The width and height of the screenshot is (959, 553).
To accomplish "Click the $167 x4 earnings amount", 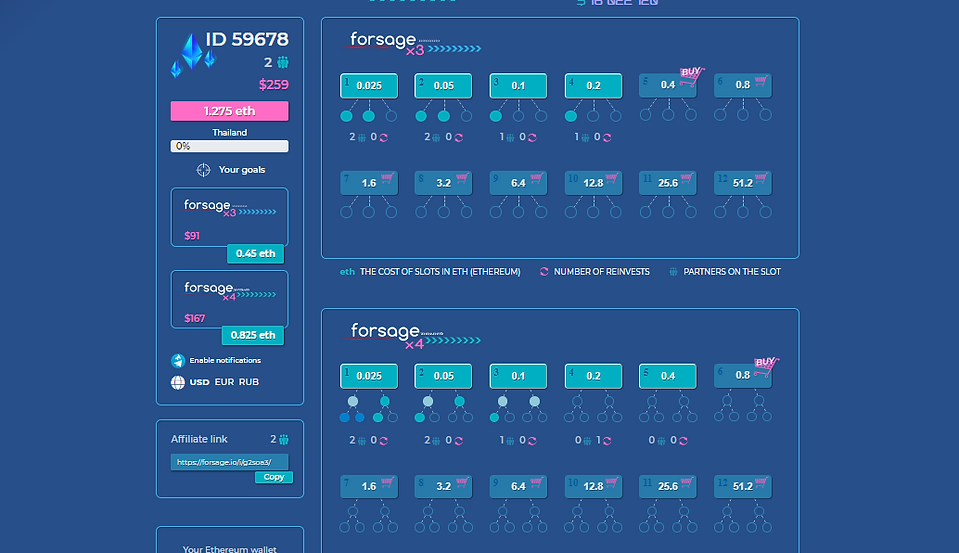I will click(194, 318).
